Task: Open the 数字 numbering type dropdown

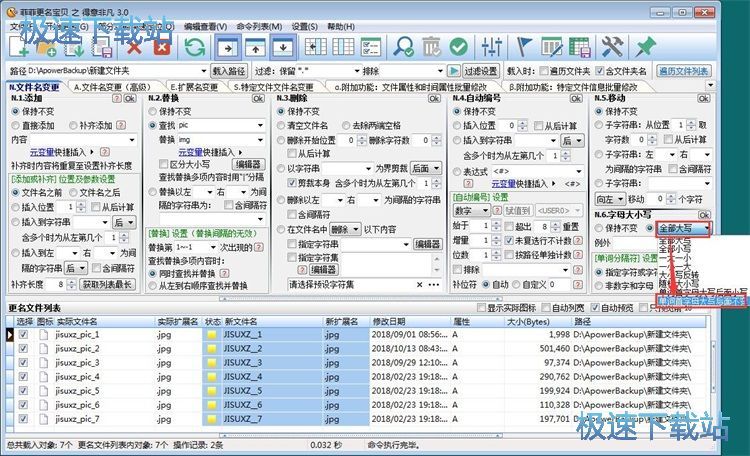Action: (471, 211)
